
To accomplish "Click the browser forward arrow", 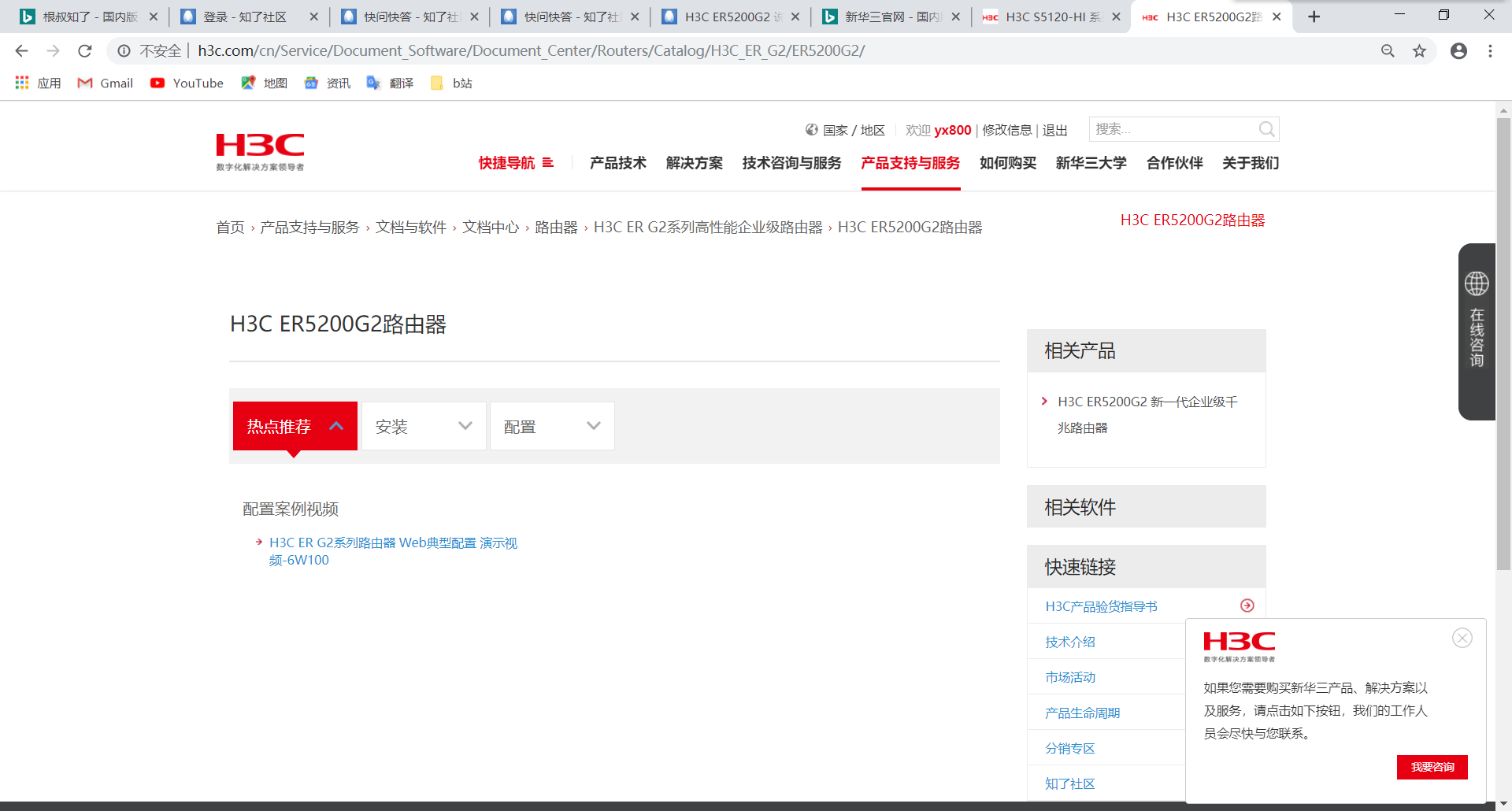I will (53, 51).
